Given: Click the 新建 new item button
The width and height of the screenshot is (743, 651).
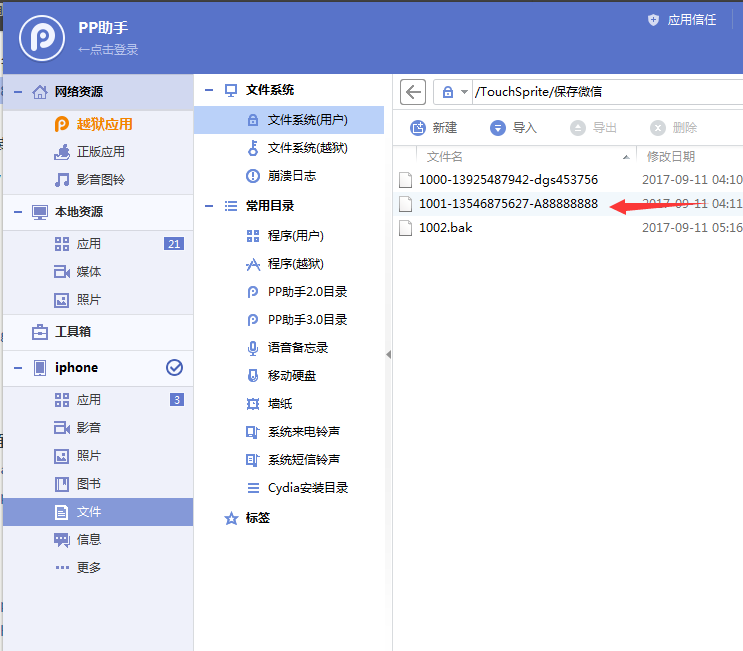Looking at the screenshot, I should (x=433, y=128).
